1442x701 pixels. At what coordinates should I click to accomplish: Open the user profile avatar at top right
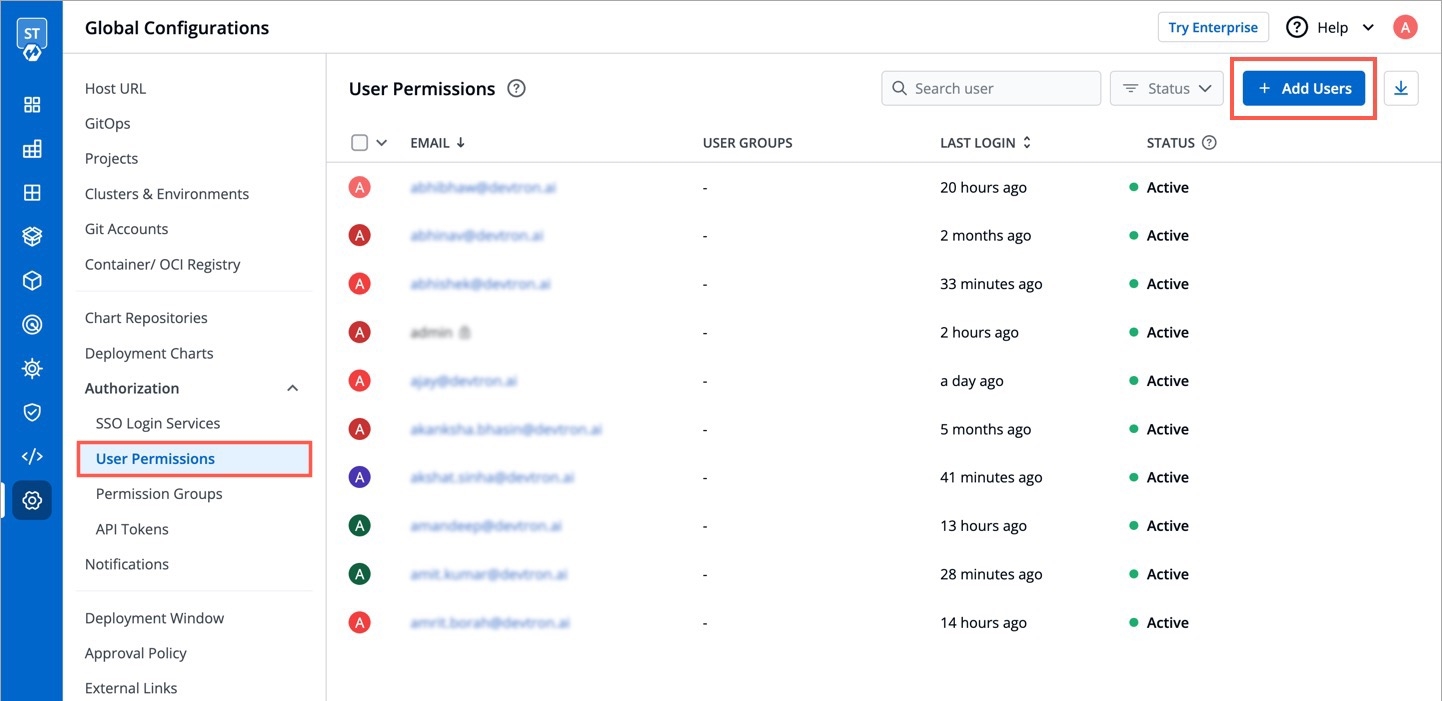1405,28
